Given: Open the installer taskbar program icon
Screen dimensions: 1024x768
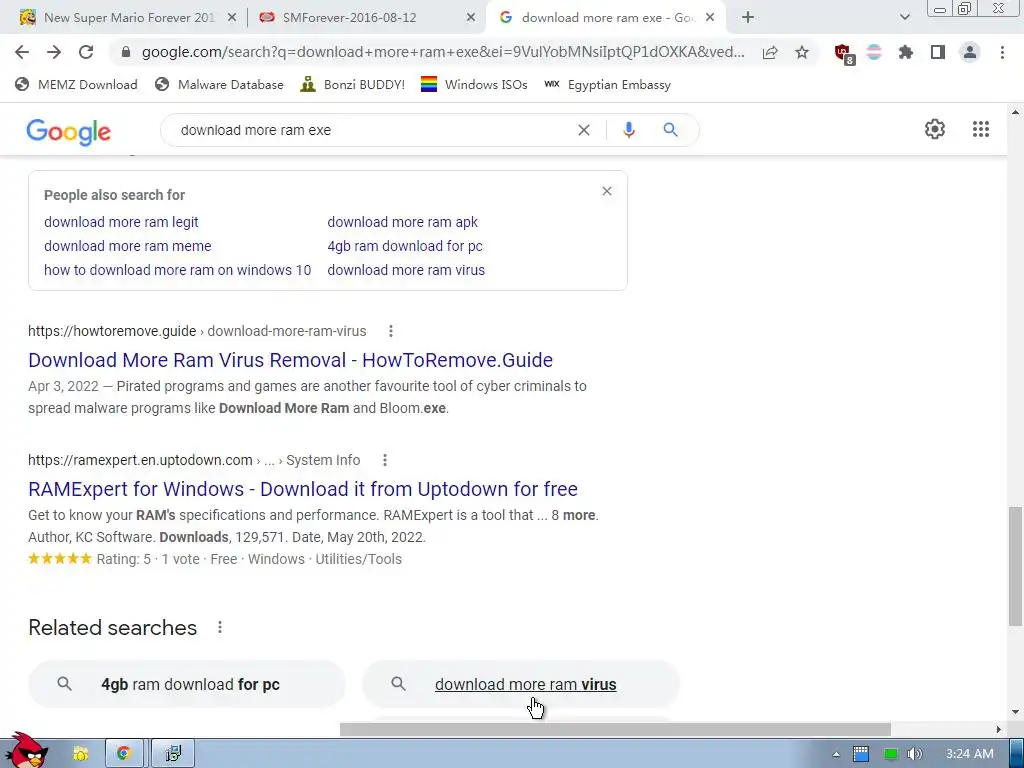Looking at the screenshot, I should pos(173,754).
